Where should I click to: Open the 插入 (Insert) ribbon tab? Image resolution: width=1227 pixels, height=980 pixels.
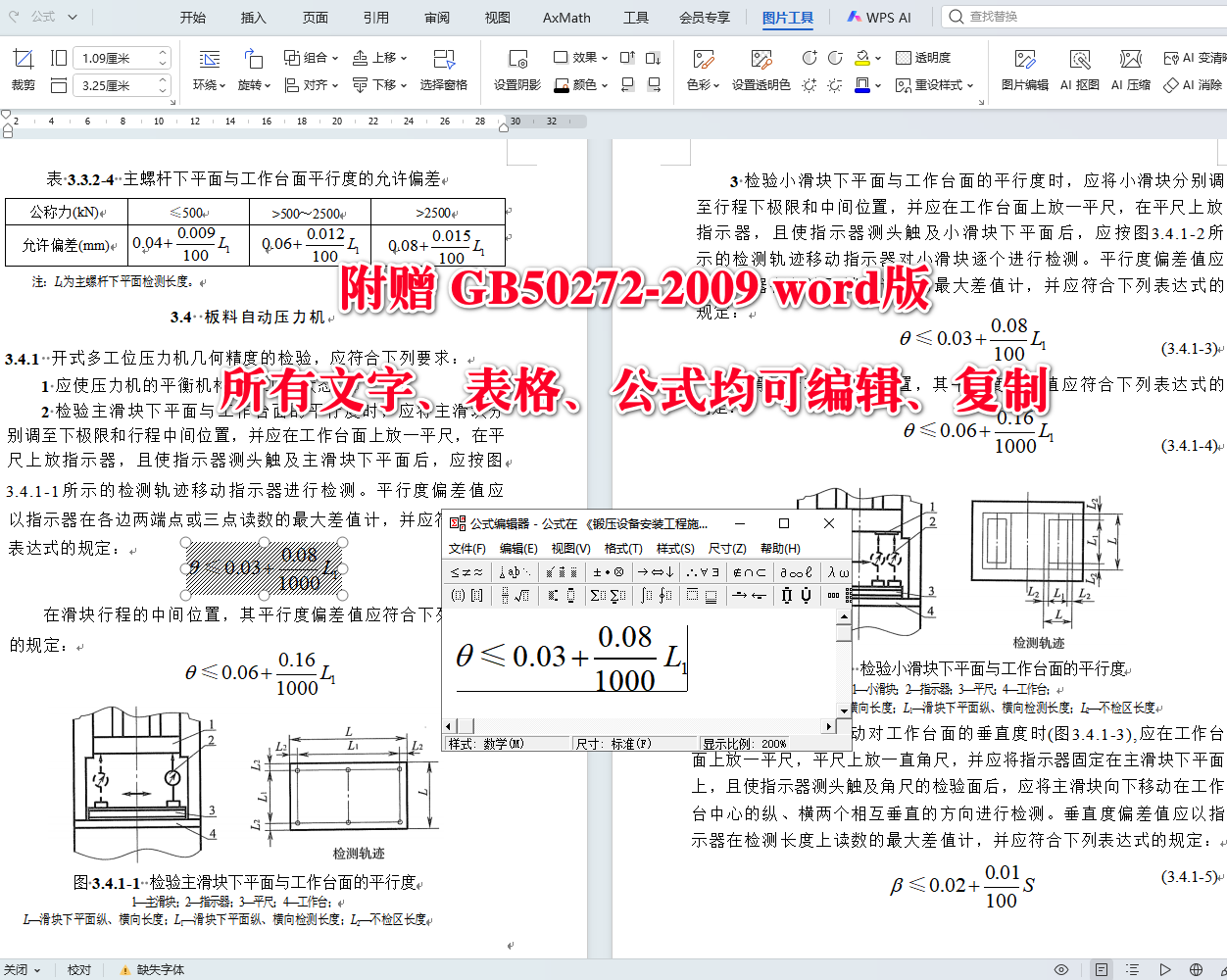click(x=254, y=18)
